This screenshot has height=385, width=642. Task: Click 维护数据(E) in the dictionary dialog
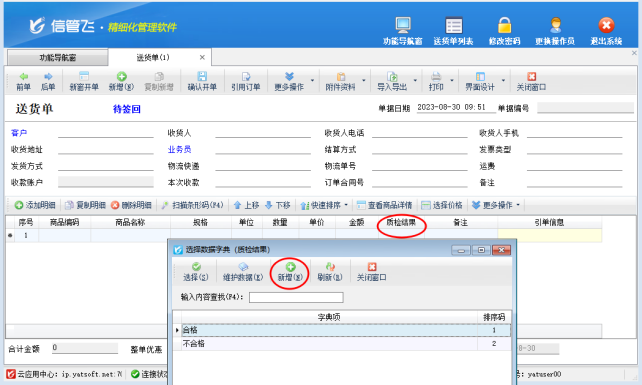[243, 272]
